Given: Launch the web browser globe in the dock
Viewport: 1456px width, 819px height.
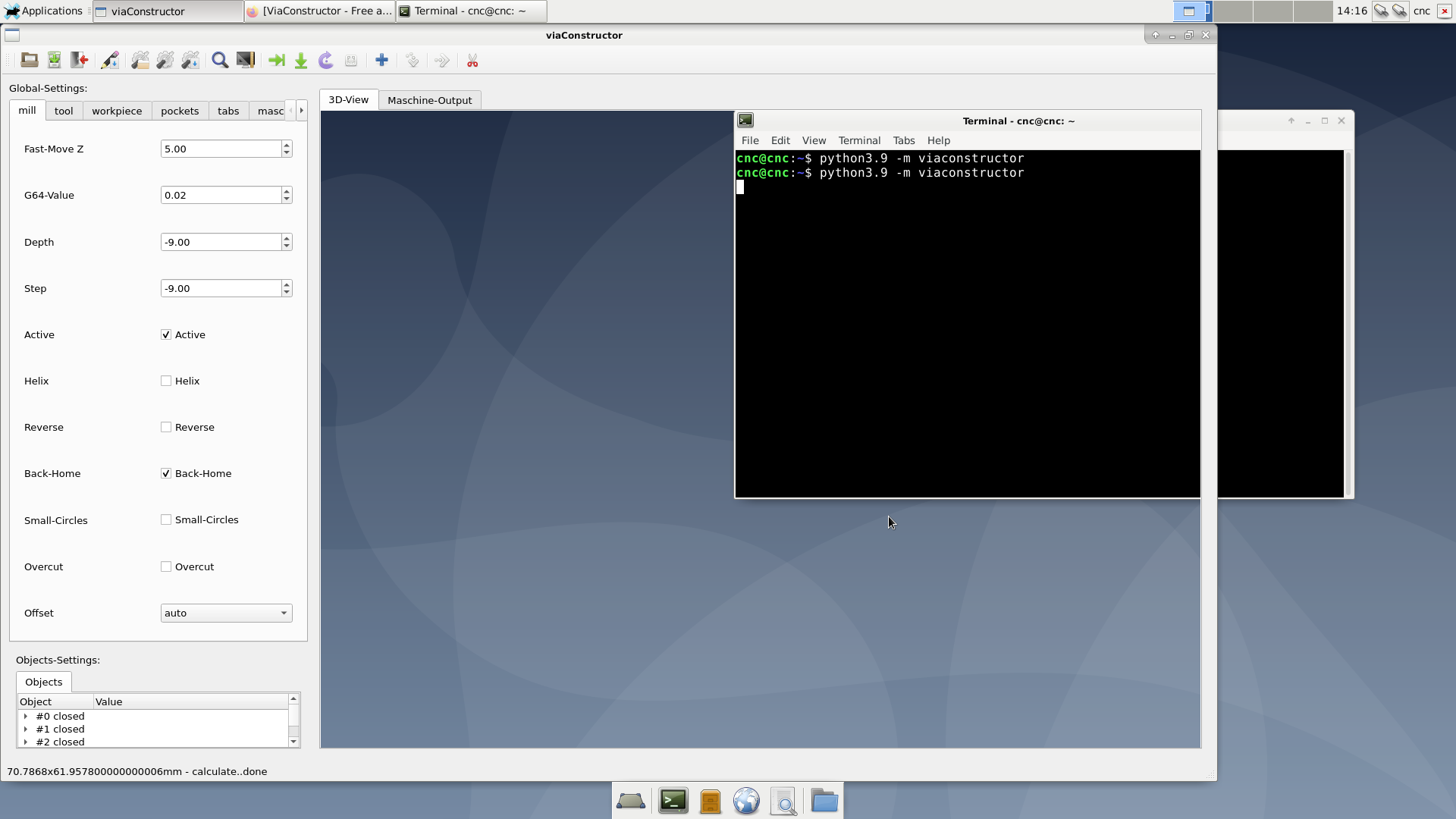Looking at the screenshot, I should 746,801.
